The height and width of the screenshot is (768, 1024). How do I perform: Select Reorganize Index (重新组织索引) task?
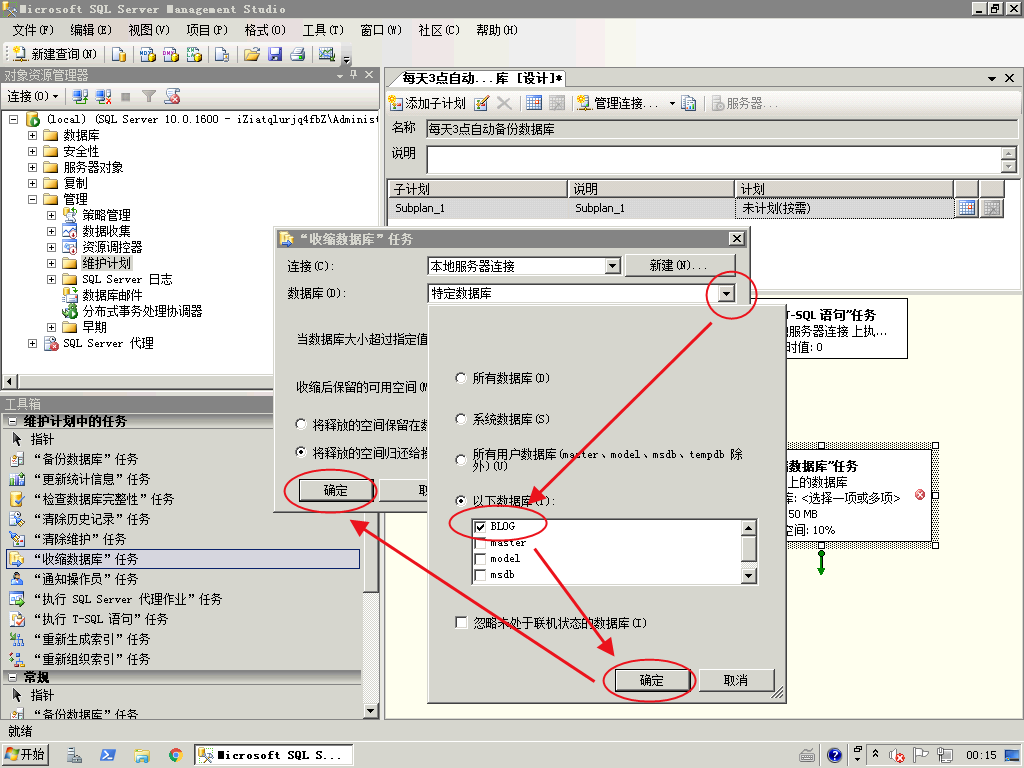[91, 659]
